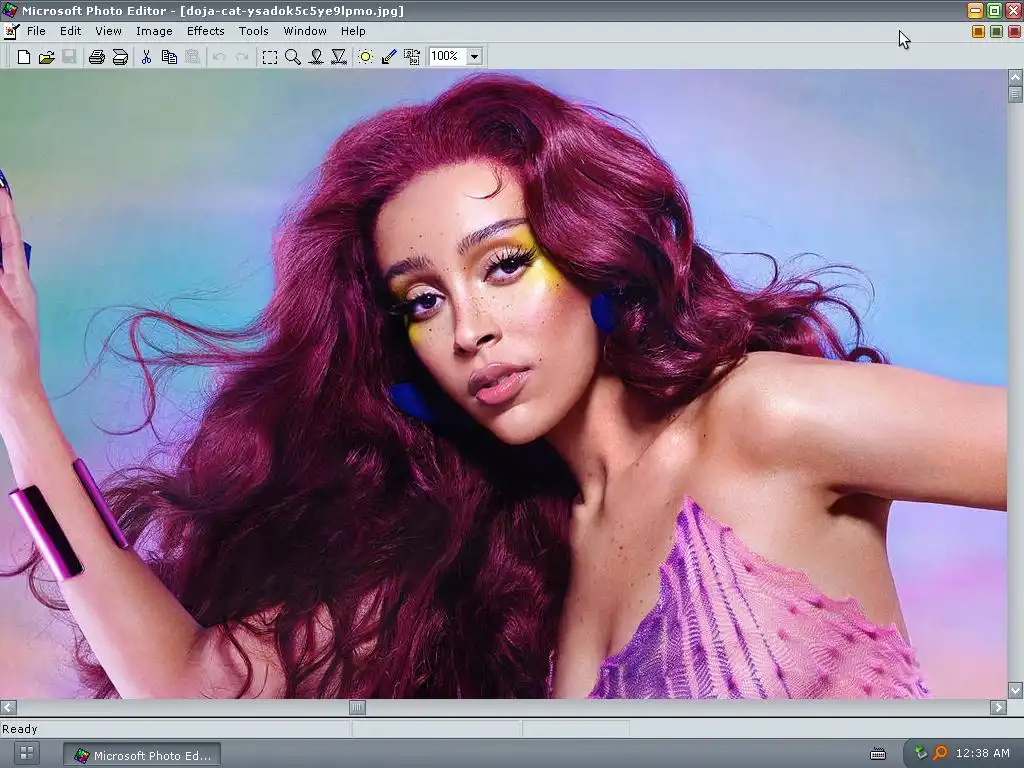Open the Image menu
Image resolution: width=1024 pixels, height=768 pixels.
tap(154, 31)
